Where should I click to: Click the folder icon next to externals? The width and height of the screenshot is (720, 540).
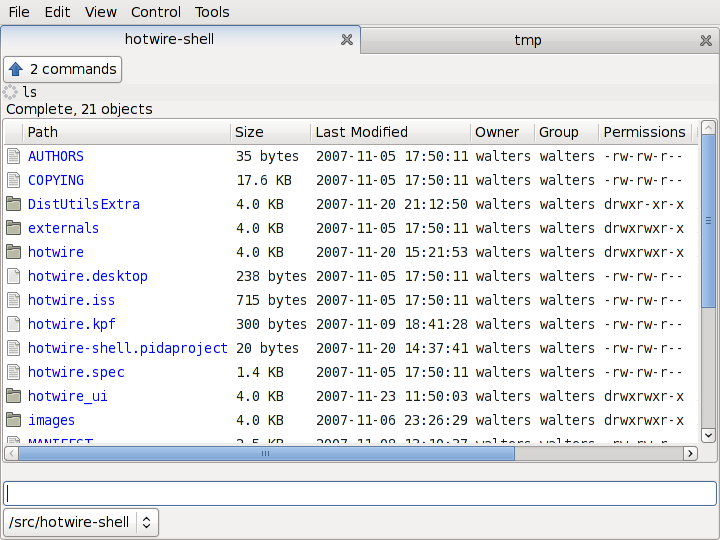[14, 228]
